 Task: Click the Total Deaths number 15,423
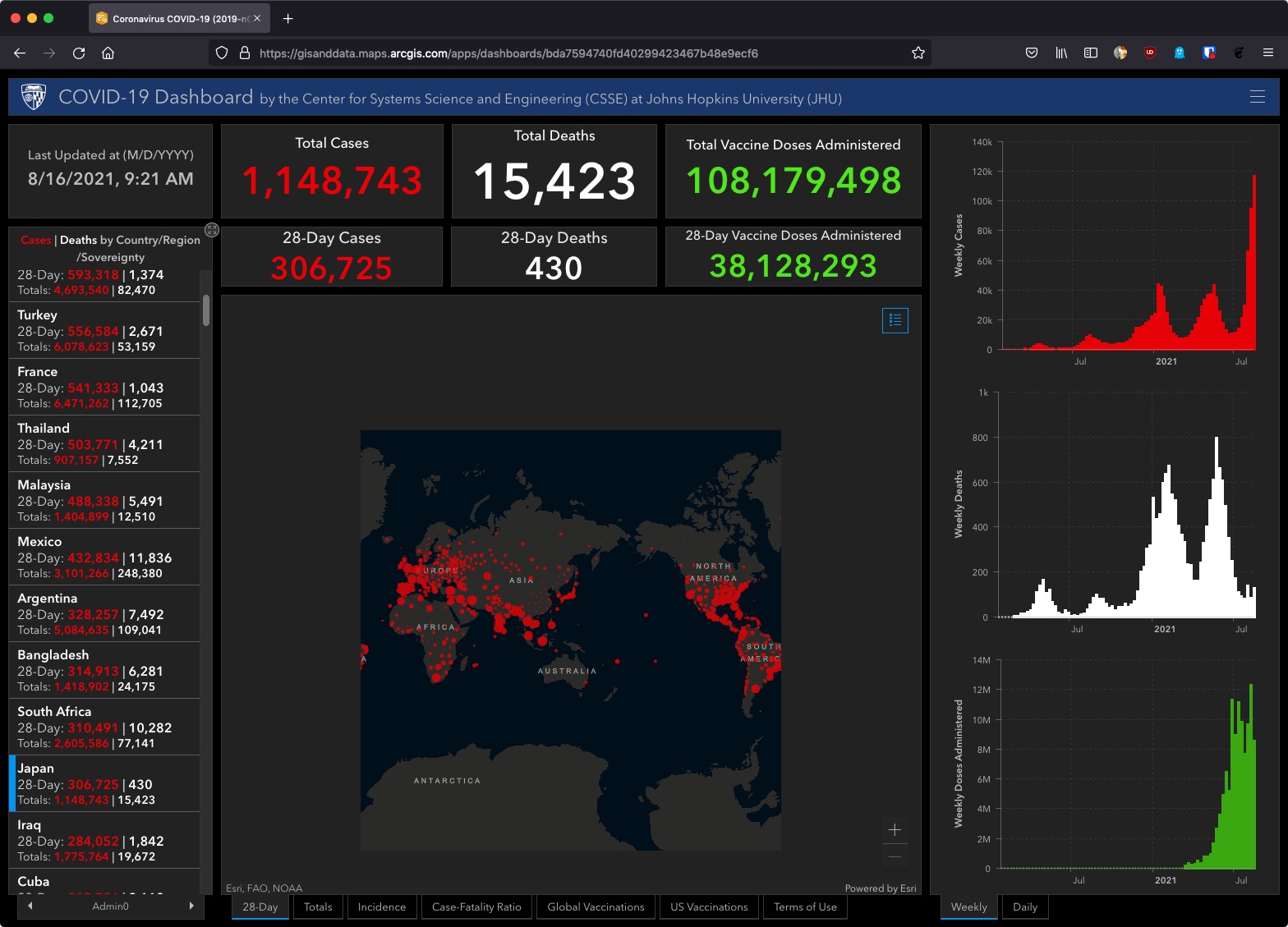tap(554, 181)
